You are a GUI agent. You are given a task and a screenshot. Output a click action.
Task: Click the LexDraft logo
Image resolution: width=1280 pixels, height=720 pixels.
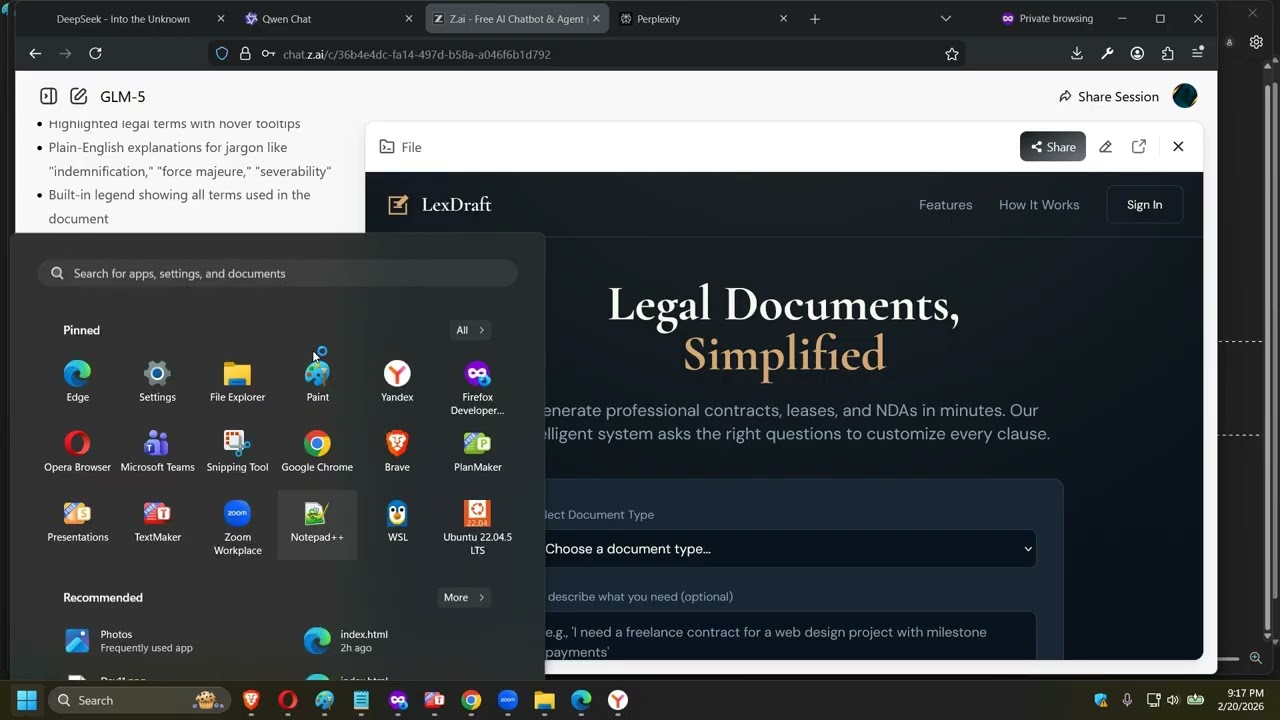pyautogui.click(x=440, y=205)
